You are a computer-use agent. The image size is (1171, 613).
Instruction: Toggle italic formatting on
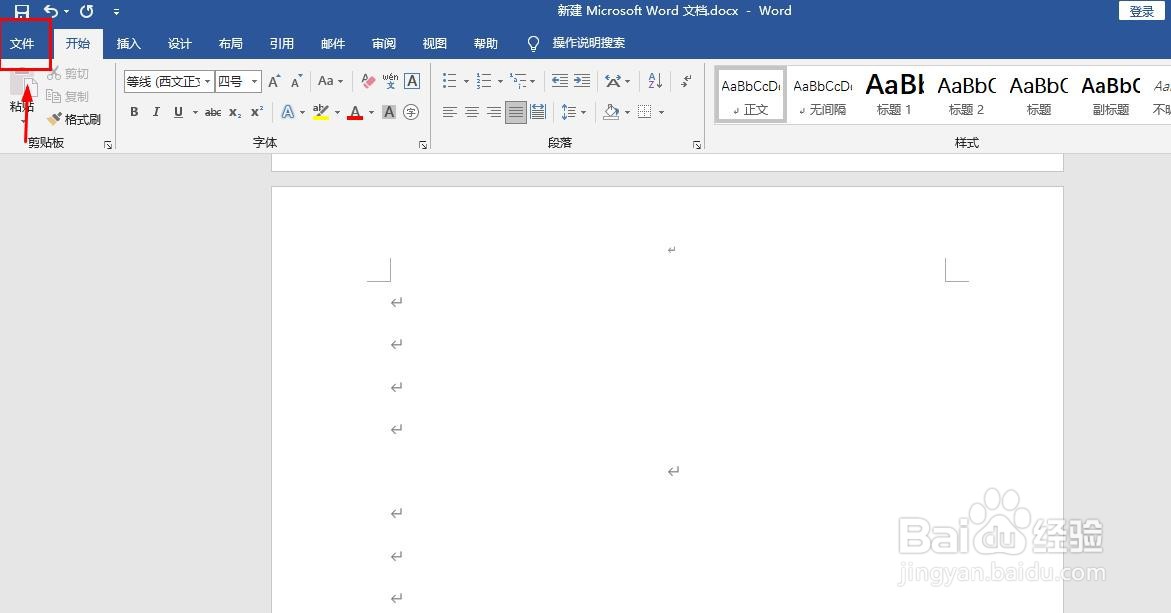coord(156,112)
